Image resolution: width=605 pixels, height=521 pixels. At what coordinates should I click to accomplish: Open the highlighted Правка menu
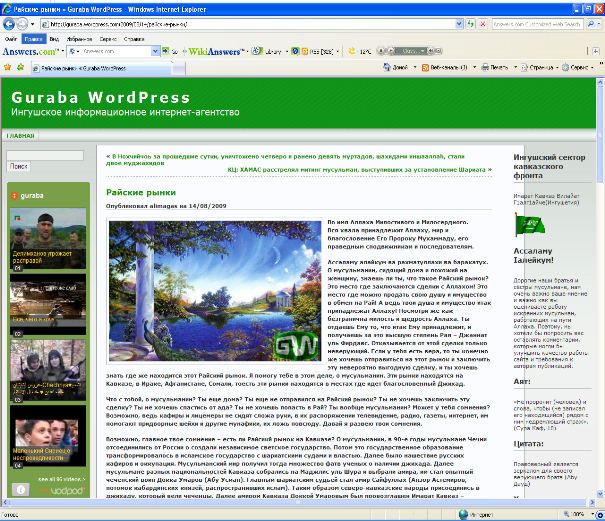coord(34,39)
